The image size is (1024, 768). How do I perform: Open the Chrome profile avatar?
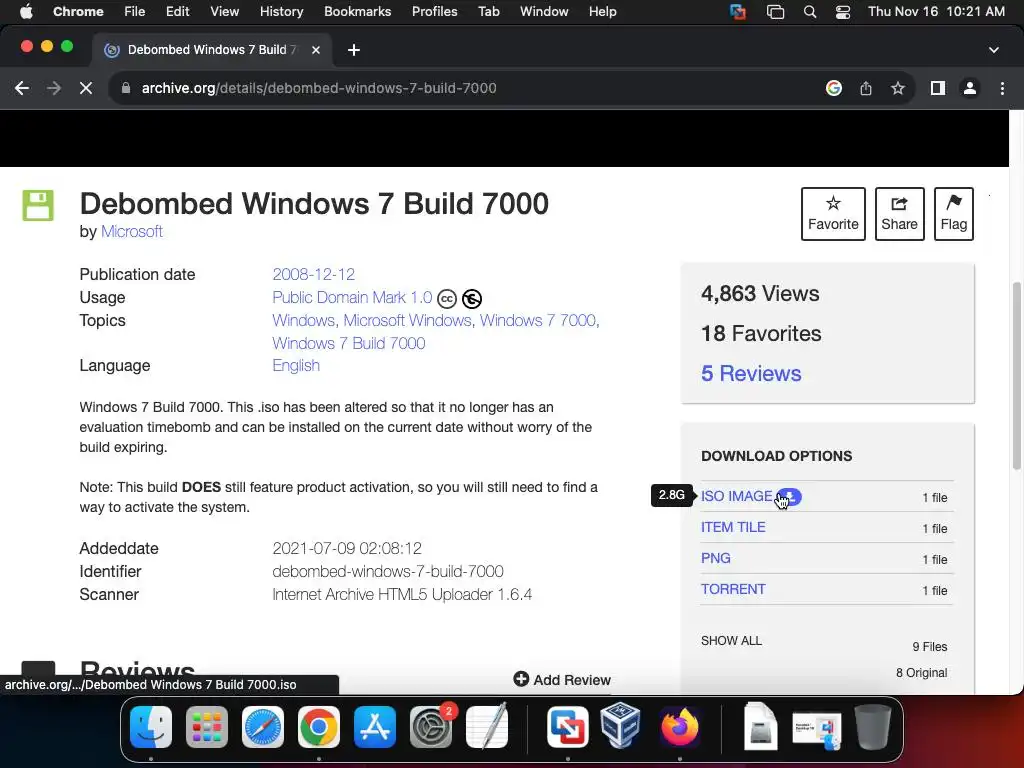970,88
